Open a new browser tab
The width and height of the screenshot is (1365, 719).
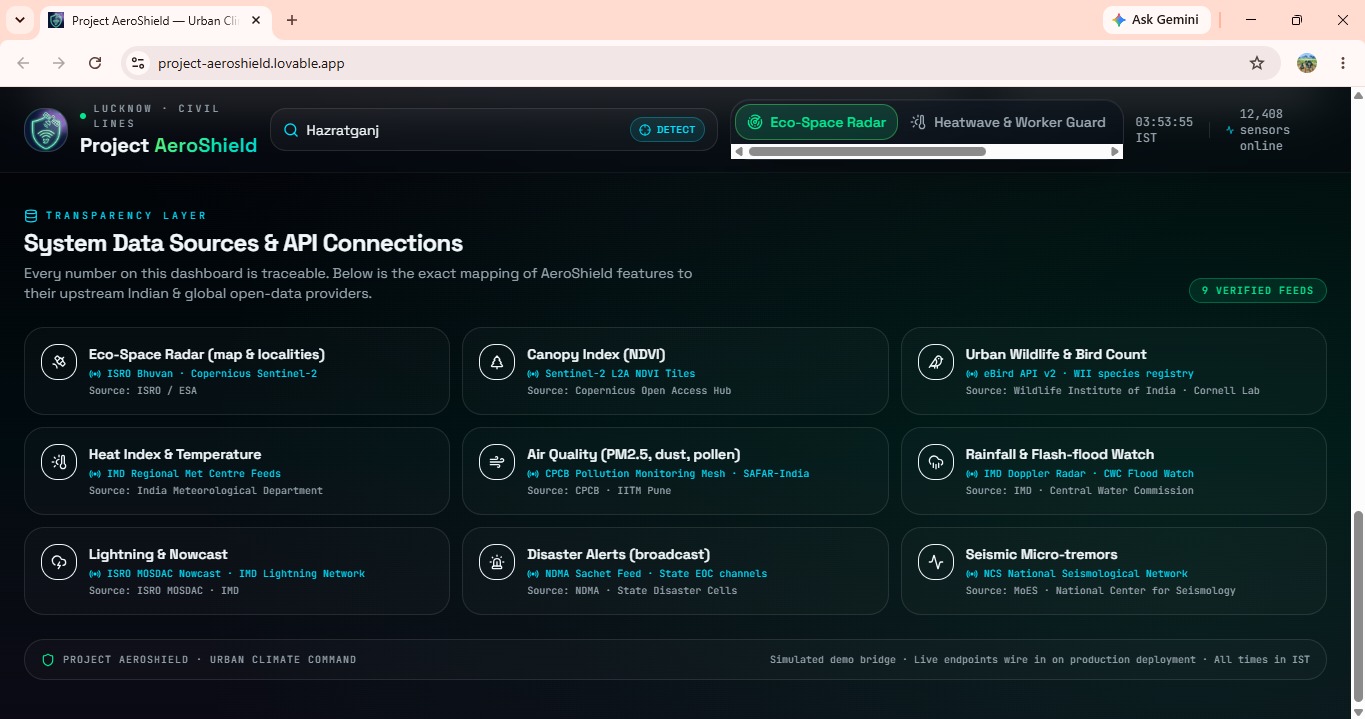[x=292, y=20]
